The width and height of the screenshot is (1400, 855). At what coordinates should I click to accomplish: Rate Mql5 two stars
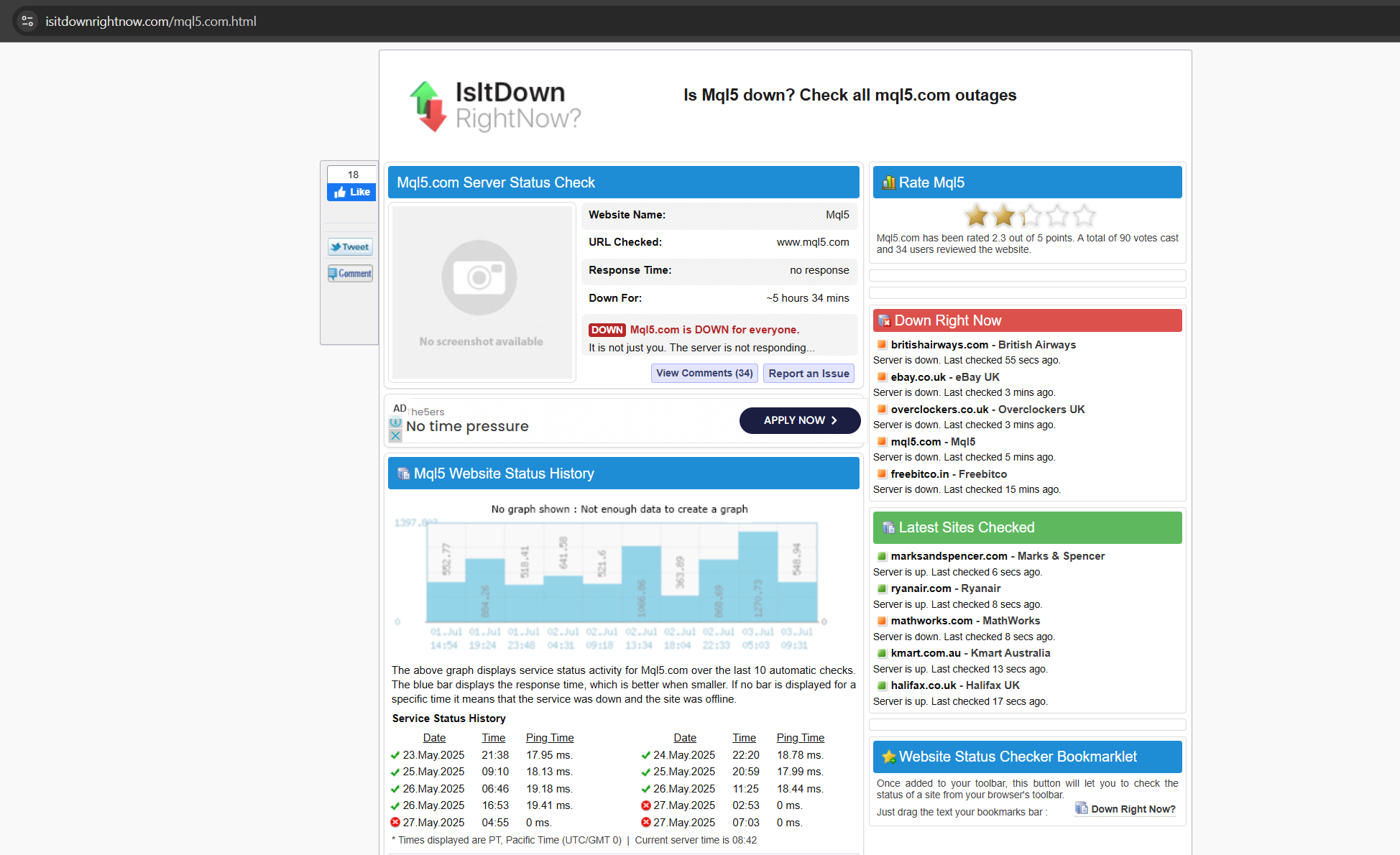1003,215
